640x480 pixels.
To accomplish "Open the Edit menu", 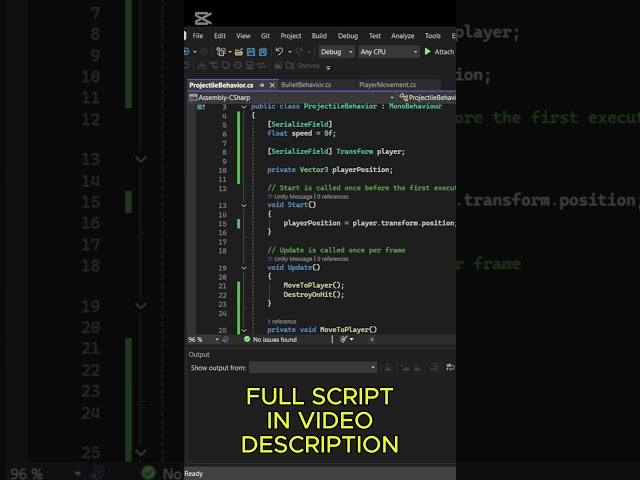I will tap(220, 36).
